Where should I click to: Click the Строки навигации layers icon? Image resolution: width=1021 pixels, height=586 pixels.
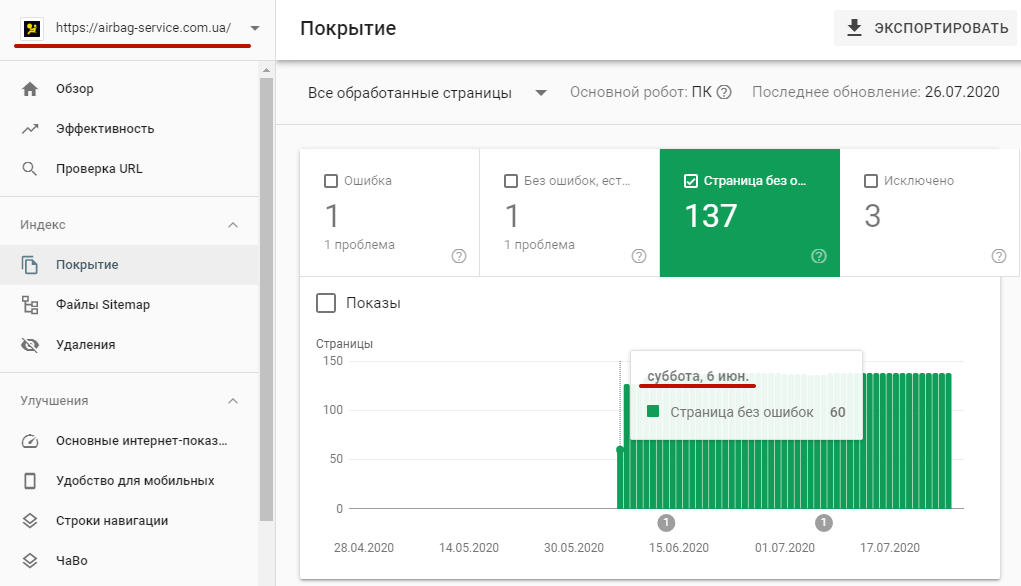click(x=30, y=521)
